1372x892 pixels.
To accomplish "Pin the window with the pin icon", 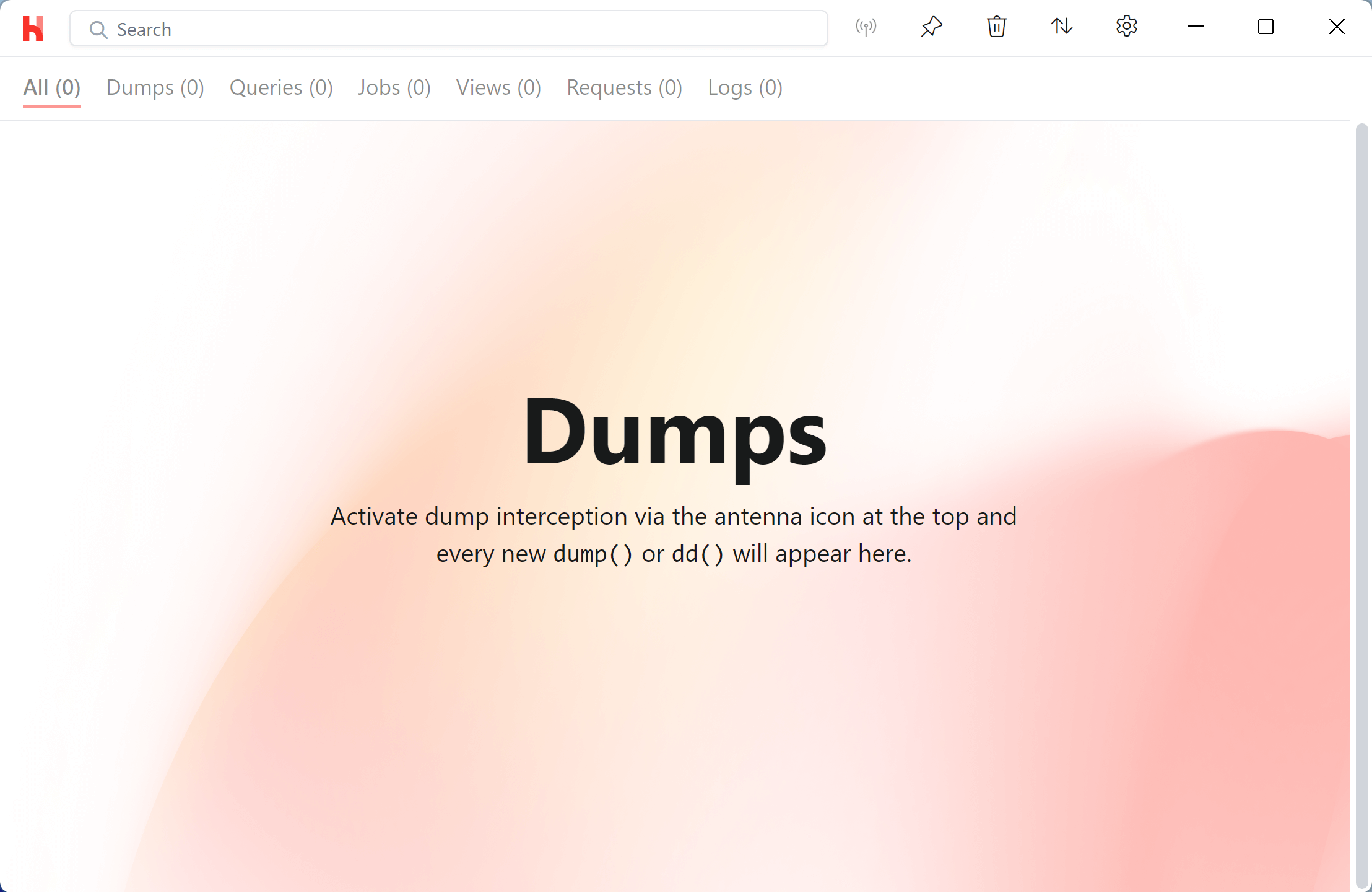I will click(x=931, y=27).
